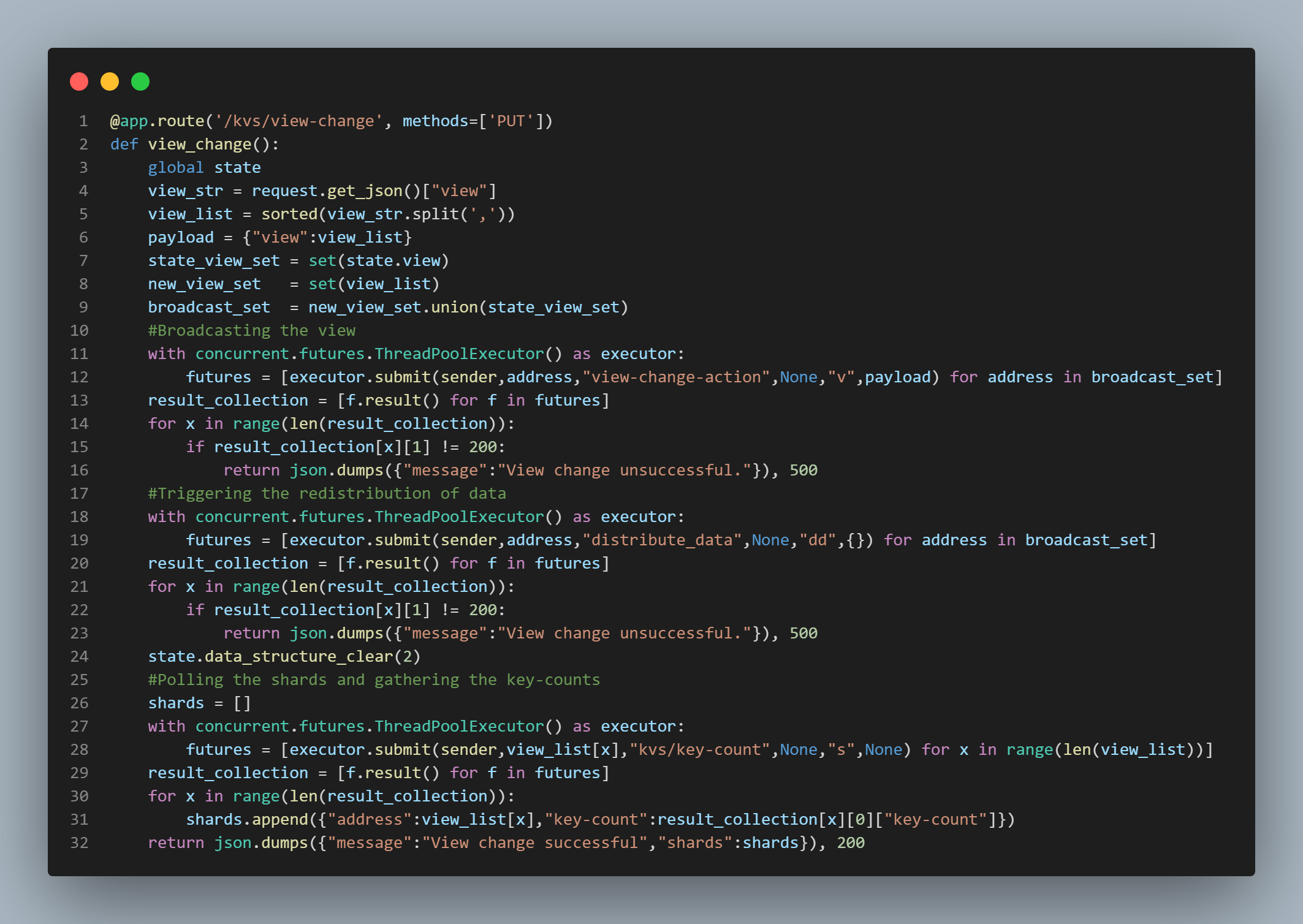Click 'ThreadPoolExecutor' on line 11
This screenshot has width=1303, height=924.
pyautogui.click(x=459, y=354)
